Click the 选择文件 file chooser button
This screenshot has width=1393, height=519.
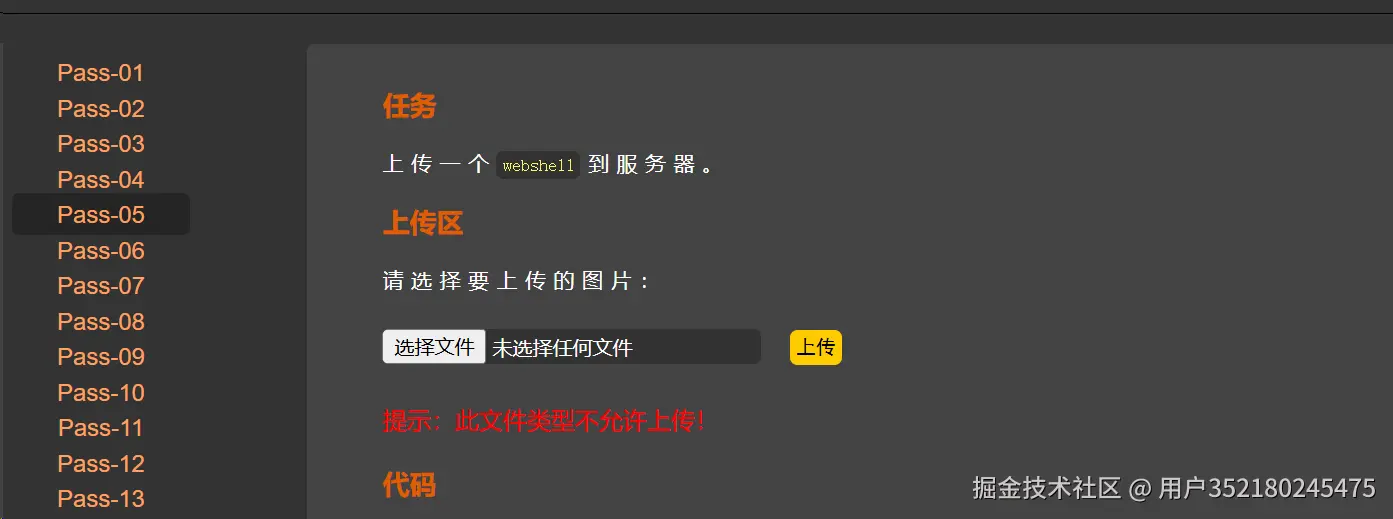[434, 347]
